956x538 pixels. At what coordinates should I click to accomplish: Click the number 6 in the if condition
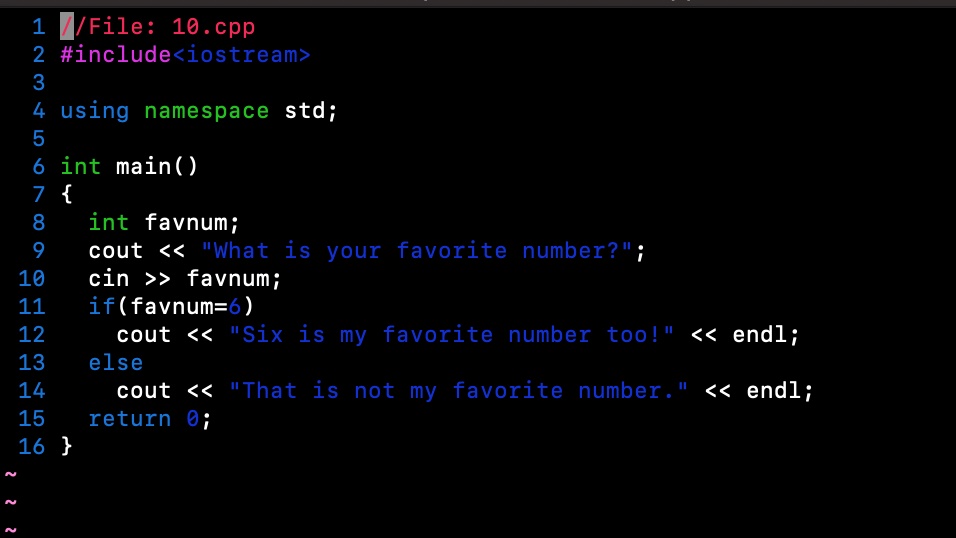point(235,306)
